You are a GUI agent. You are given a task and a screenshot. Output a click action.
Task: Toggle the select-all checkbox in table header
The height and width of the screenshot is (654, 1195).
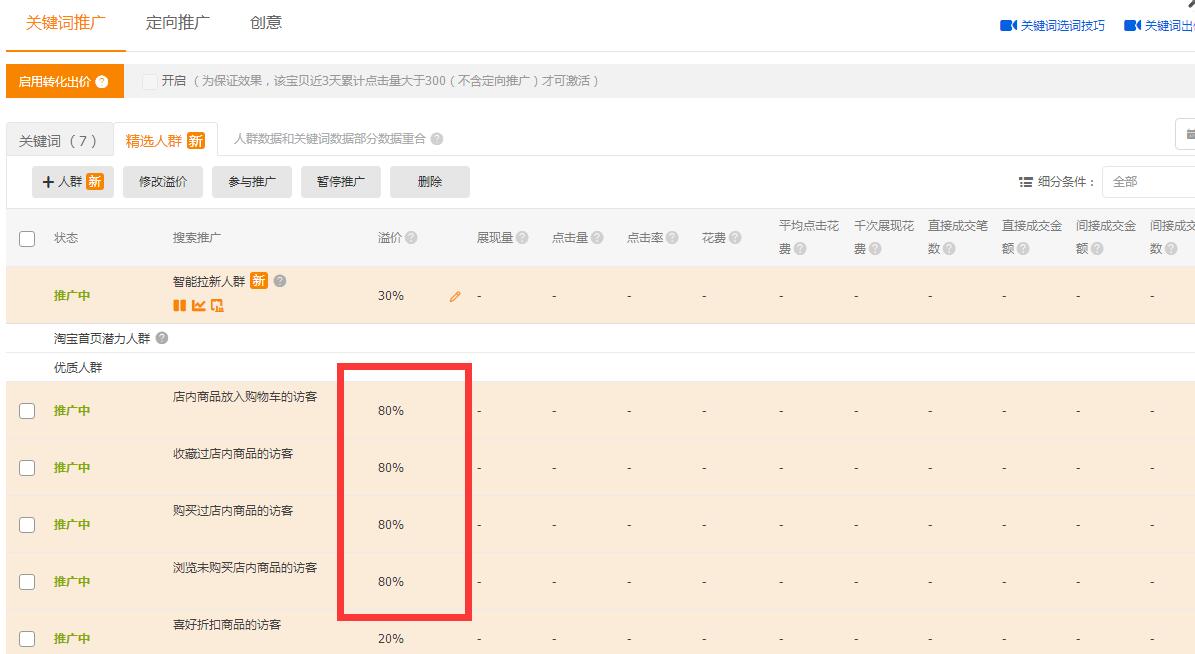[x=26, y=237]
